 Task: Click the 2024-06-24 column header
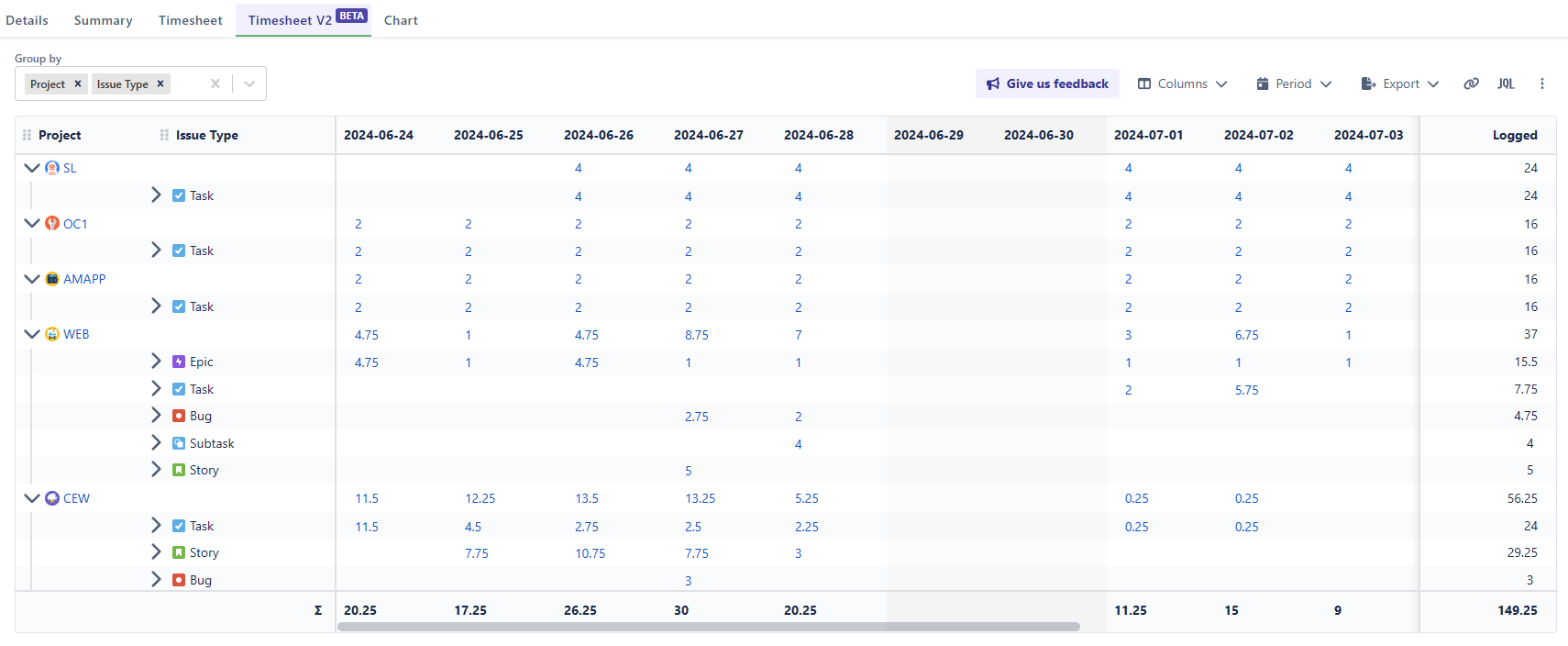pos(379,135)
